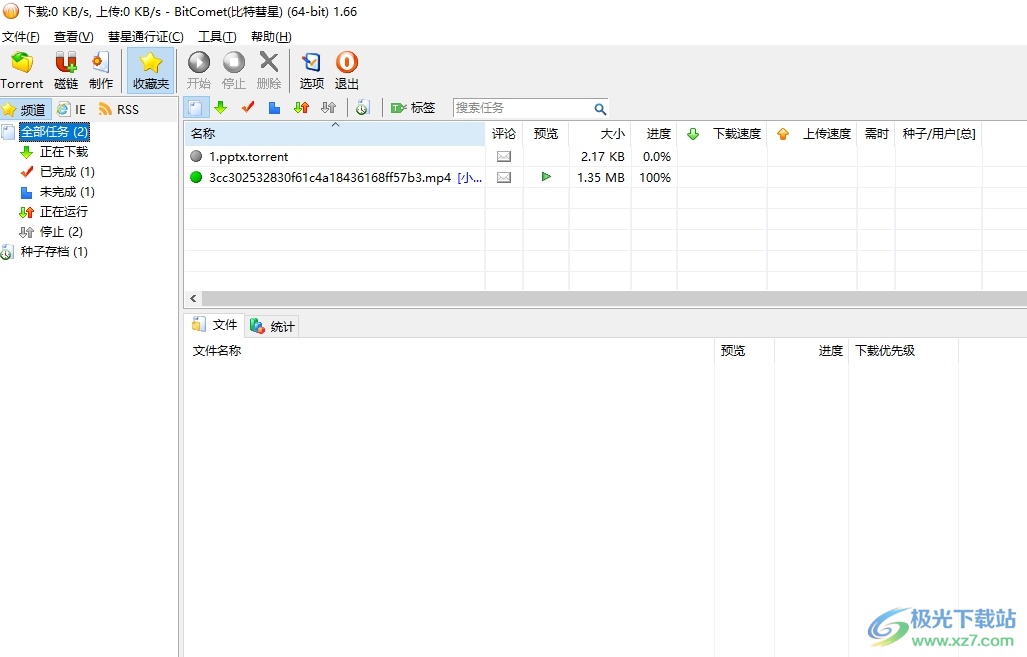
Task: Switch to the IE sidebar tab
Action: point(72,109)
